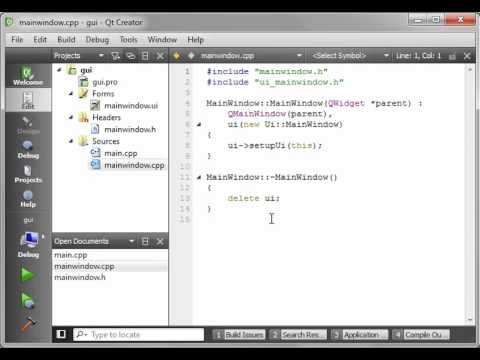Collapse the gui project root node
Screen dimensions: 480x360
[59, 70]
